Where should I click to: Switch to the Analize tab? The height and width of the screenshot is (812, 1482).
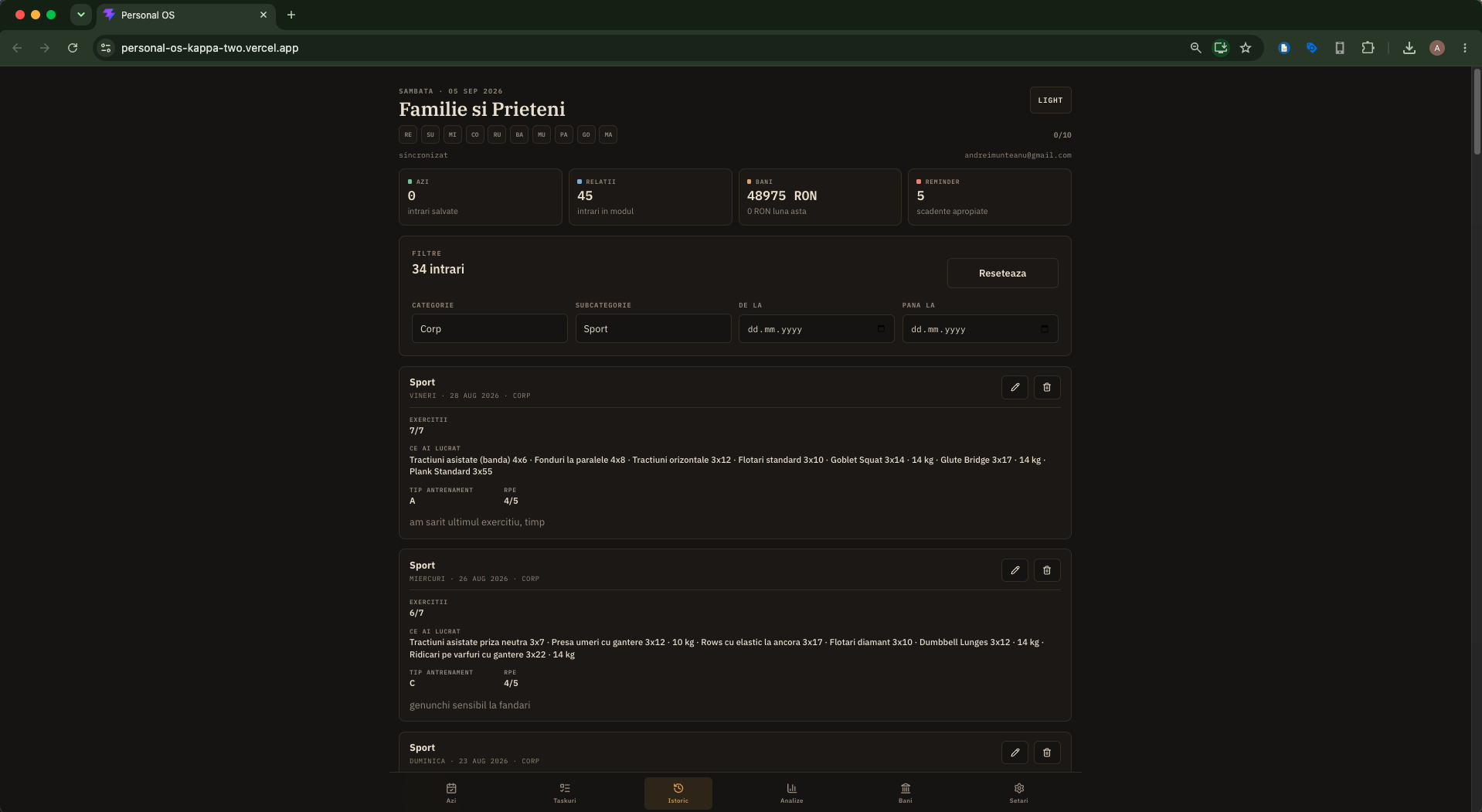click(792, 793)
